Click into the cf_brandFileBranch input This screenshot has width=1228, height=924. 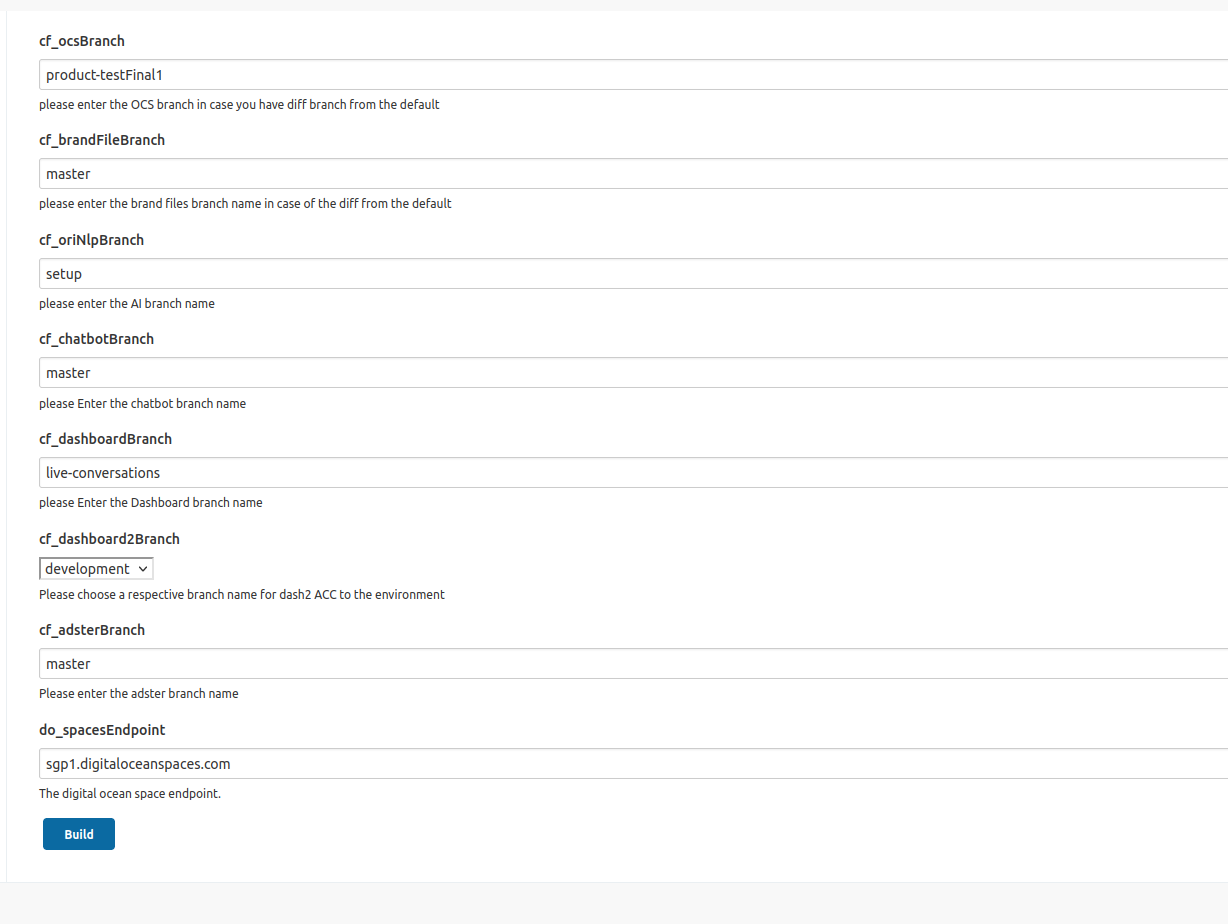pyautogui.click(x=632, y=174)
